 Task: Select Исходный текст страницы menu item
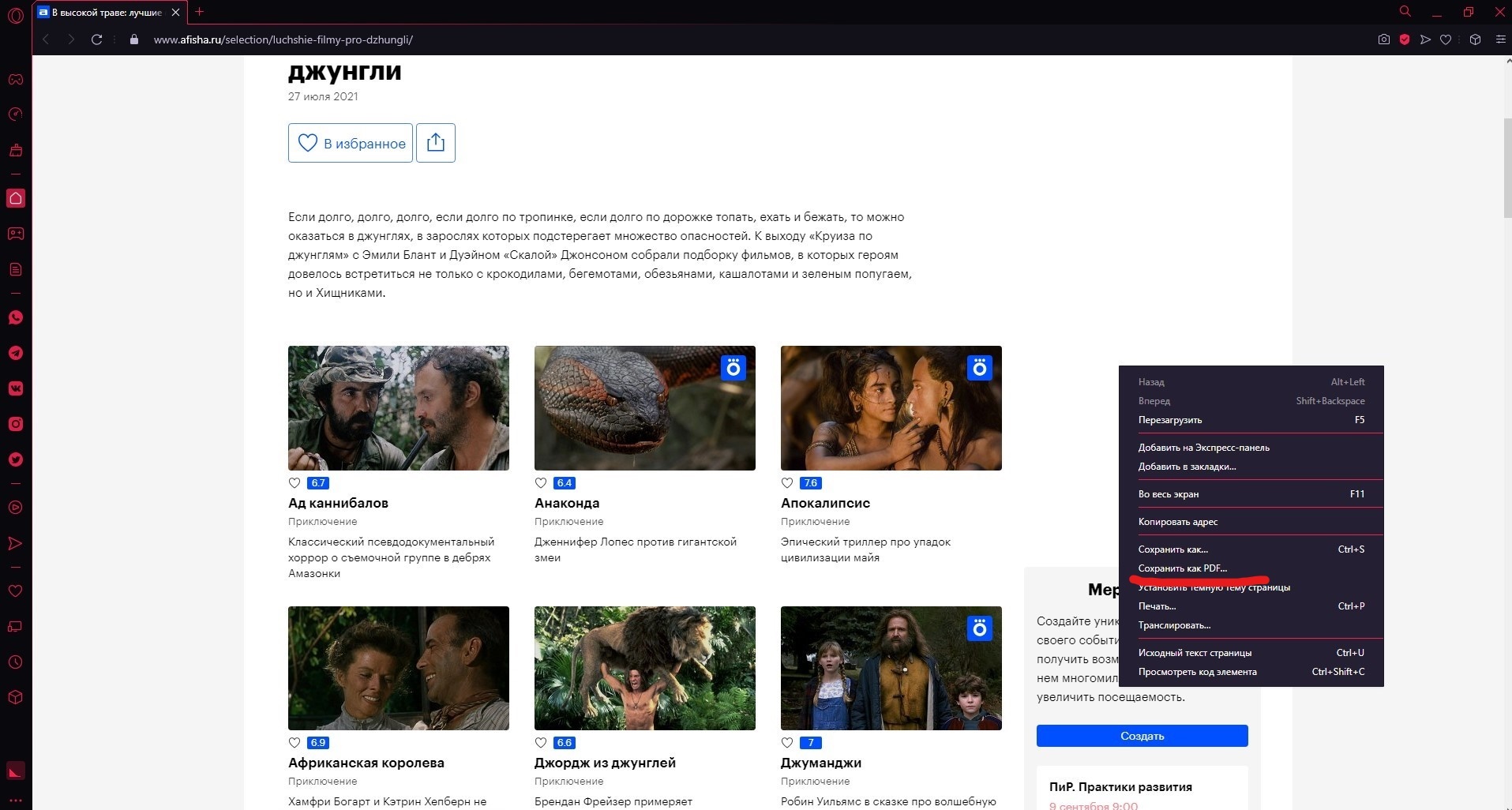(x=1251, y=653)
